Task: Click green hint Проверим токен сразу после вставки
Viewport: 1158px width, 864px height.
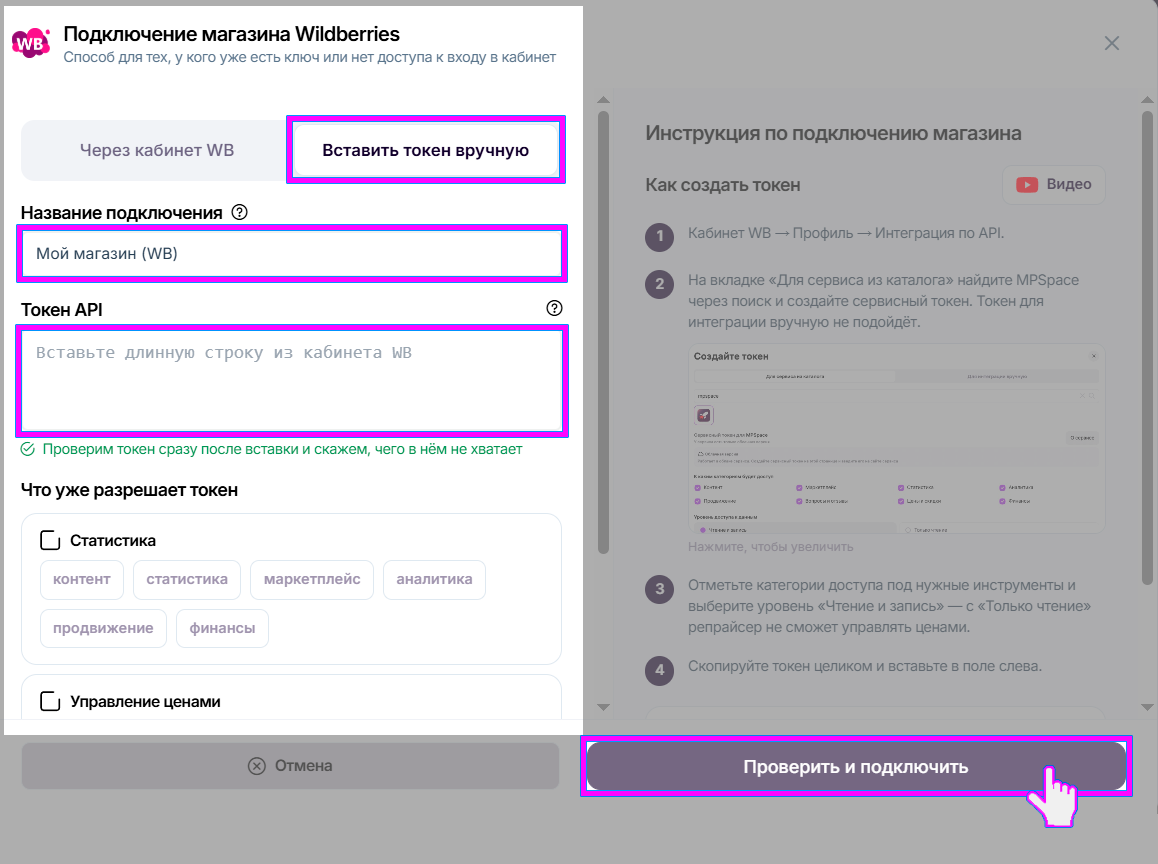Action: [x=282, y=450]
